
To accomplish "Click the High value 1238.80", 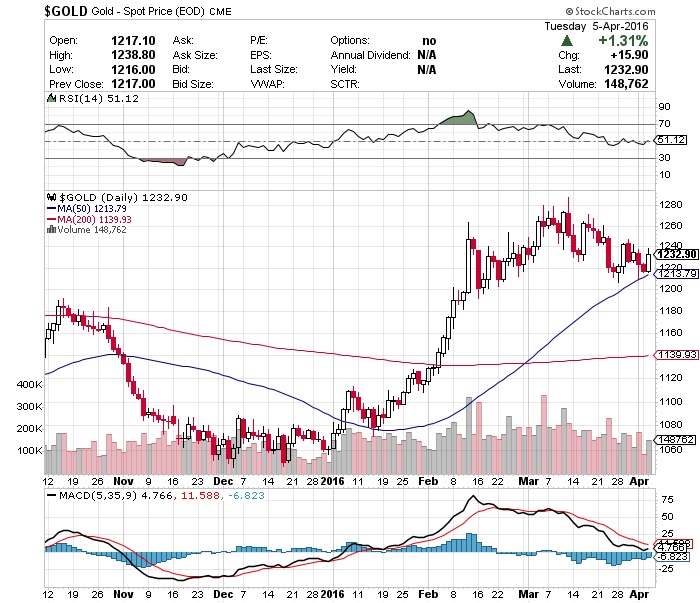I will point(133,55).
